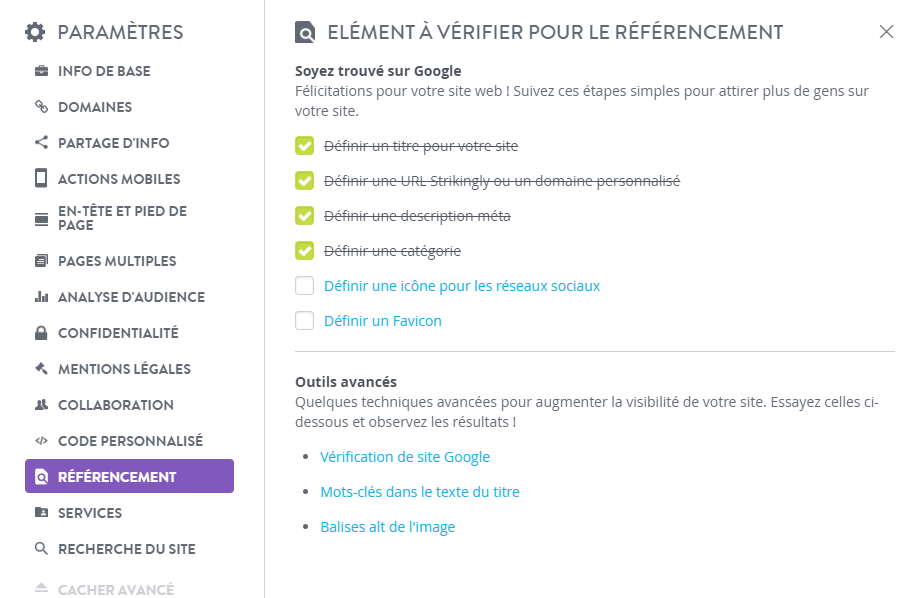Click the code brackets icon for Code personnalisé
Viewport: 920px width, 598px height.
point(41,441)
